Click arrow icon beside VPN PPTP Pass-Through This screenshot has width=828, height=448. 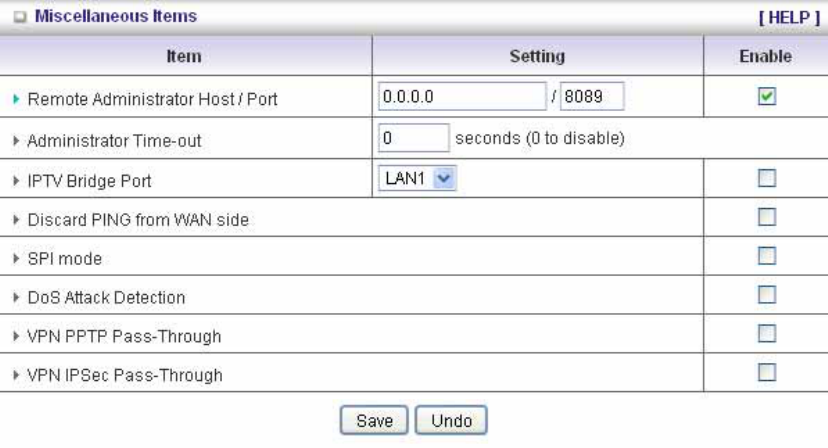click(x=18, y=337)
